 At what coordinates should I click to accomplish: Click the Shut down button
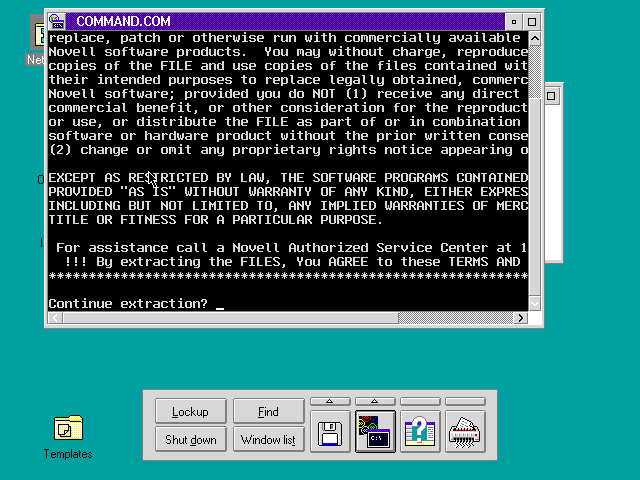[x=191, y=439]
